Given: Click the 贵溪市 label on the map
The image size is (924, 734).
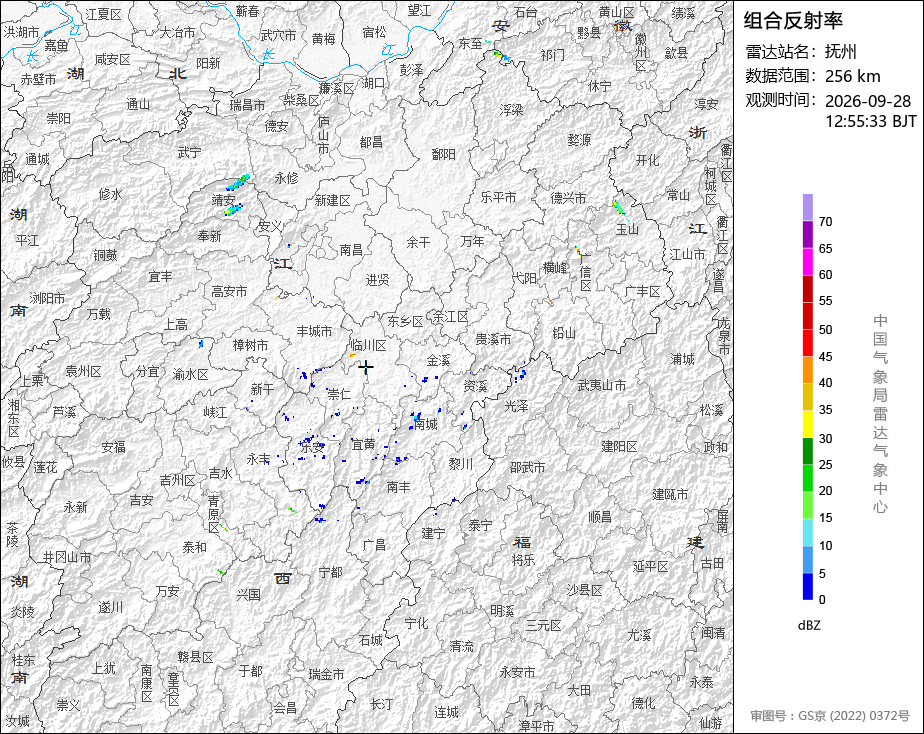Looking at the screenshot, I should pyautogui.click(x=493, y=339).
